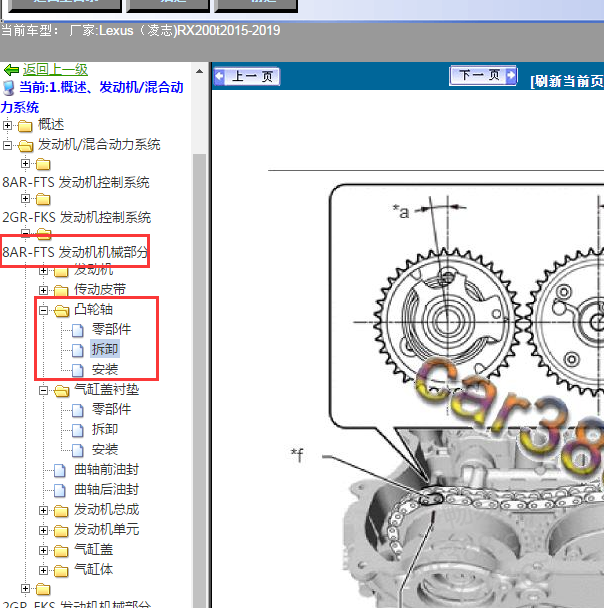This screenshot has width=604, height=608.
Task: Click the 气缸盖衬垫 folder icon
Action: (61, 390)
